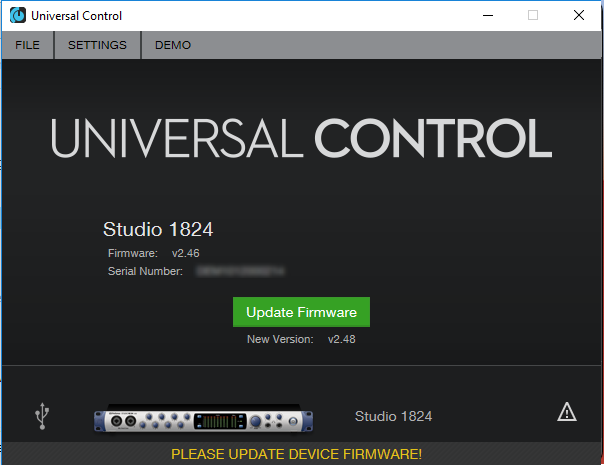Open the SETTINGS menu

97,45
